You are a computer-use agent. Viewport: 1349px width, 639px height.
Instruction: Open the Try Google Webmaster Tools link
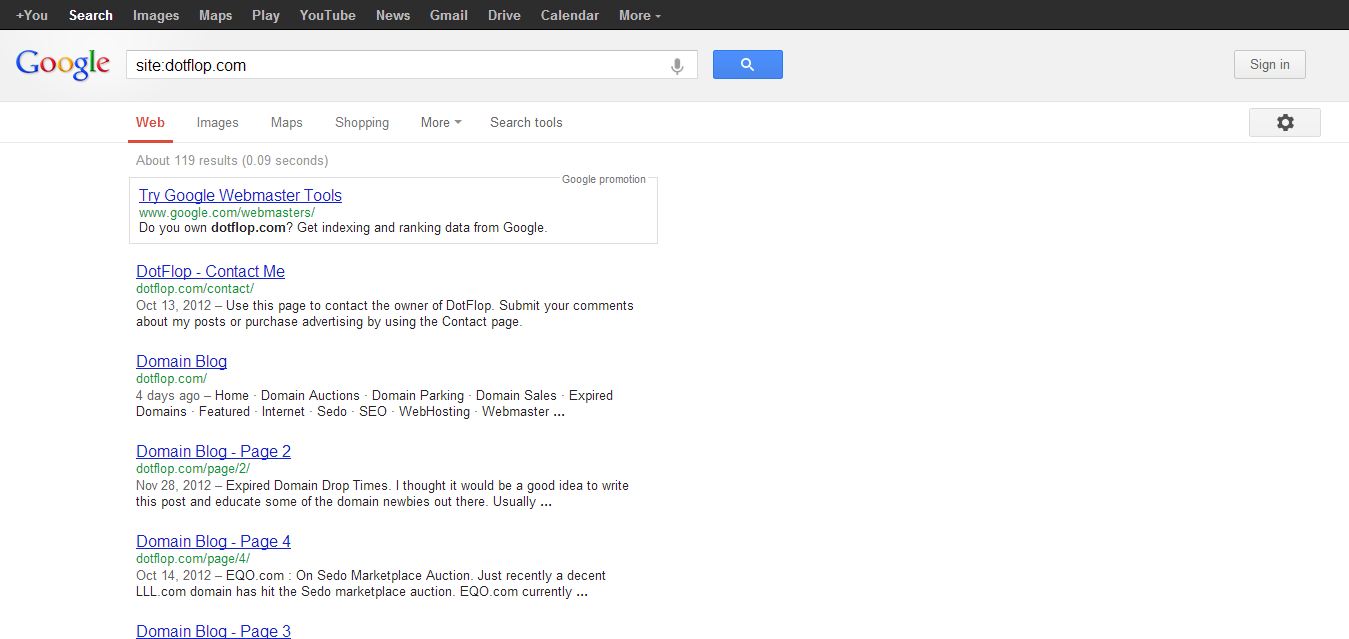pyautogui.click(x=240, y=195)
